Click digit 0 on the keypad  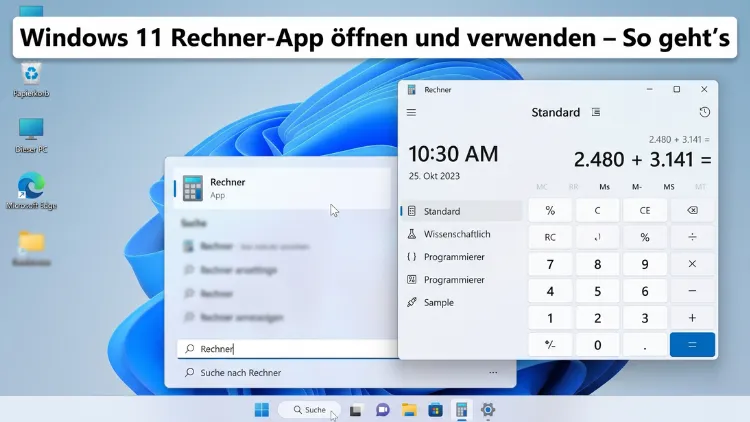point(597,344)
